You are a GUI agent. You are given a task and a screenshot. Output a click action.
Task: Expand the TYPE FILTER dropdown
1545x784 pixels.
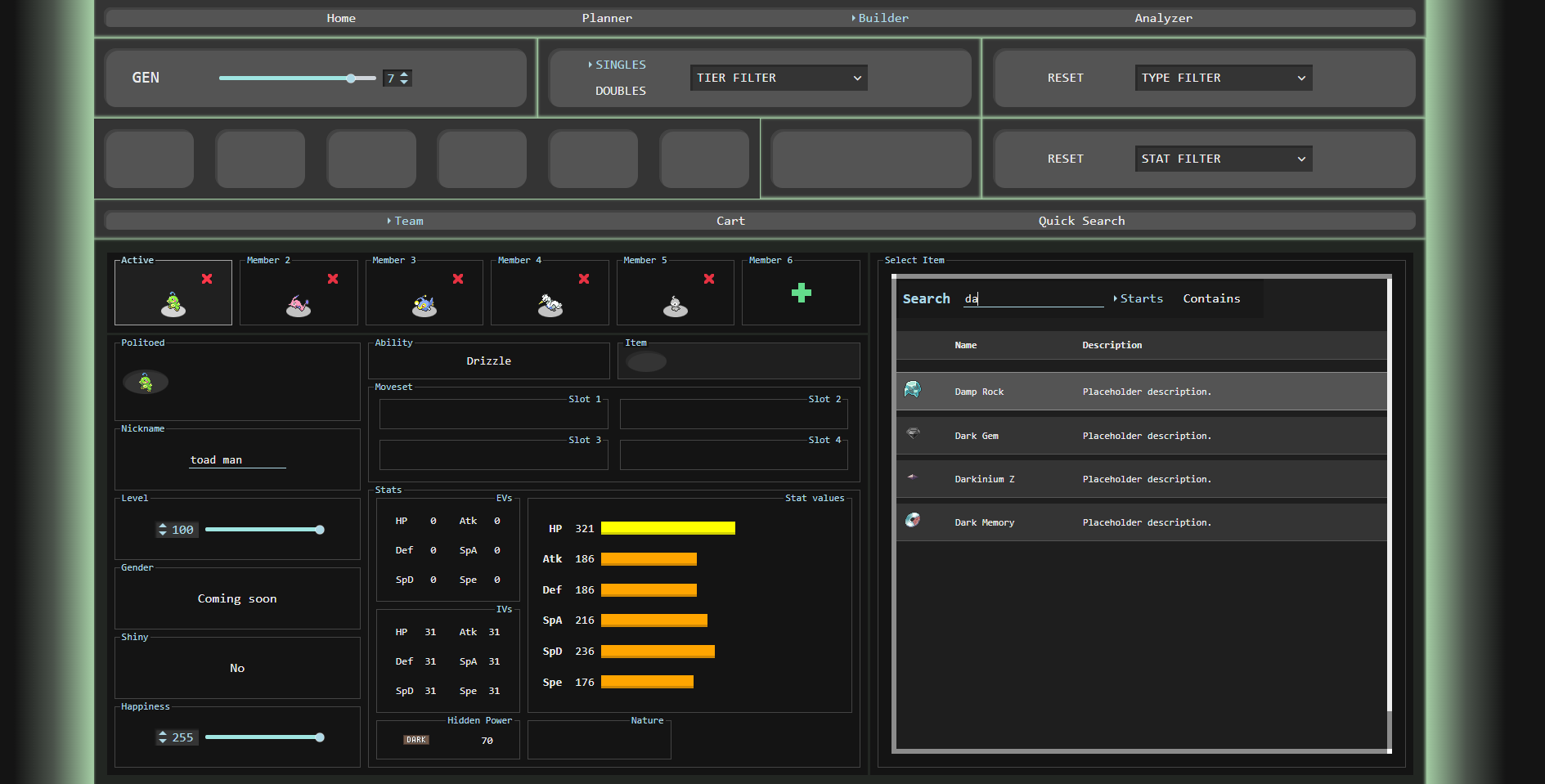pos(1223,78)
